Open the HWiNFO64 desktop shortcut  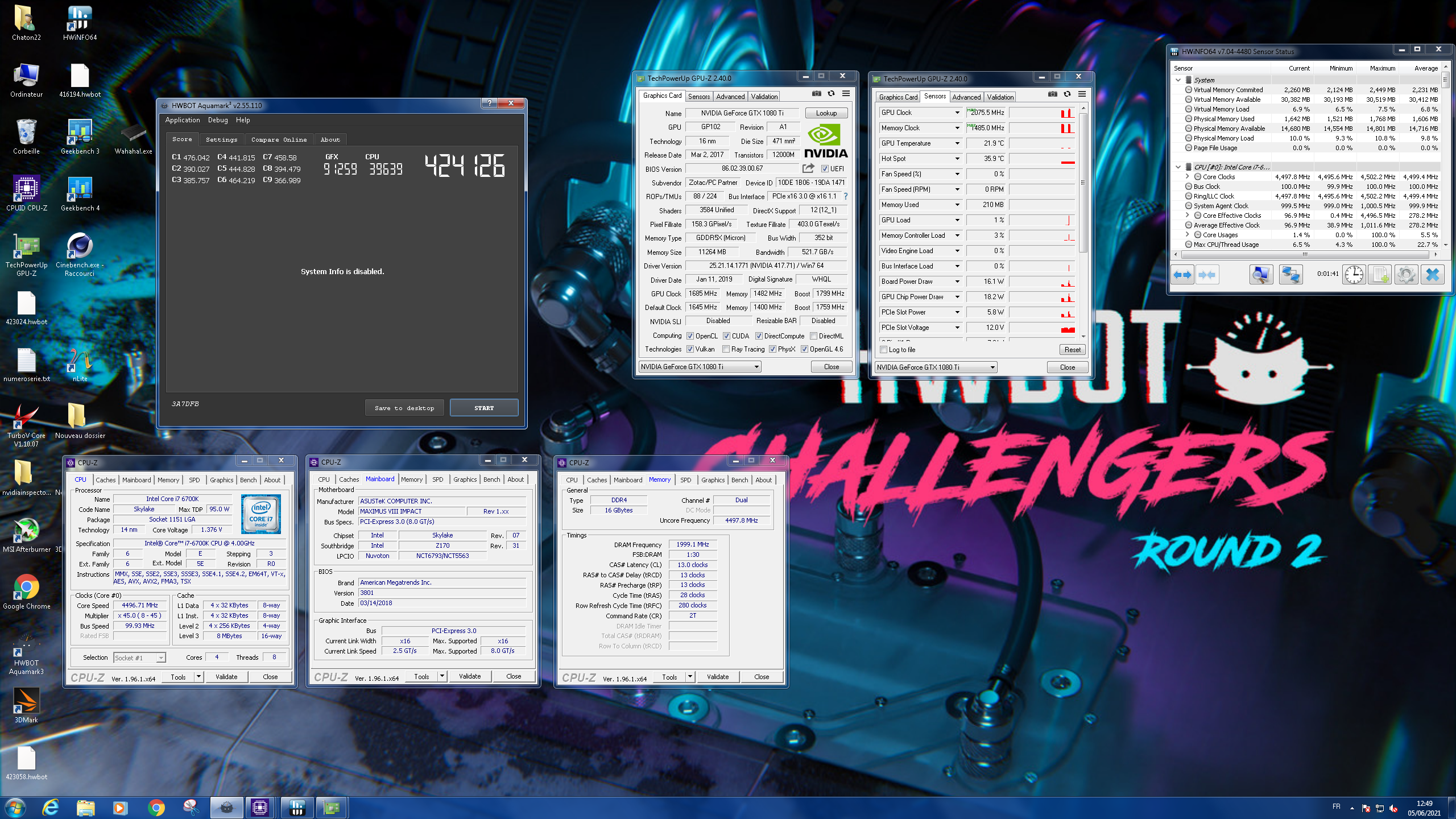(80, 23)
